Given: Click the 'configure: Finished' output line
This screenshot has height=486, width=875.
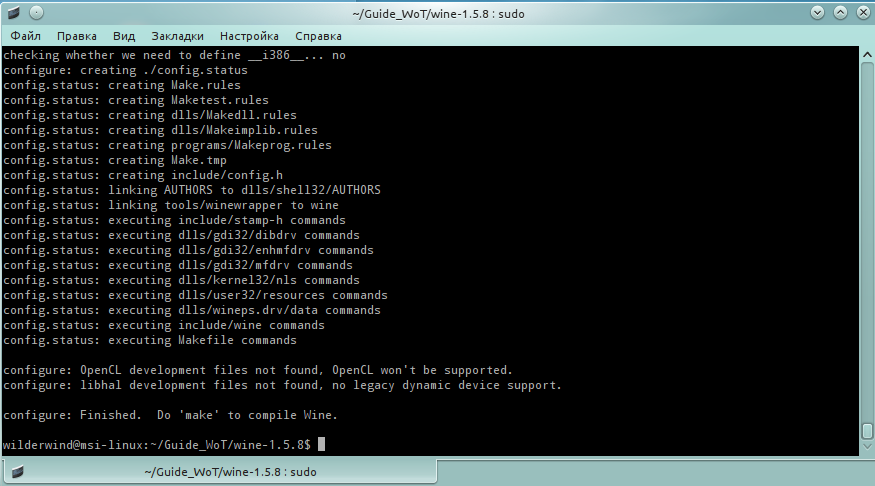Looking at the screenshot, I should (170, 414).
